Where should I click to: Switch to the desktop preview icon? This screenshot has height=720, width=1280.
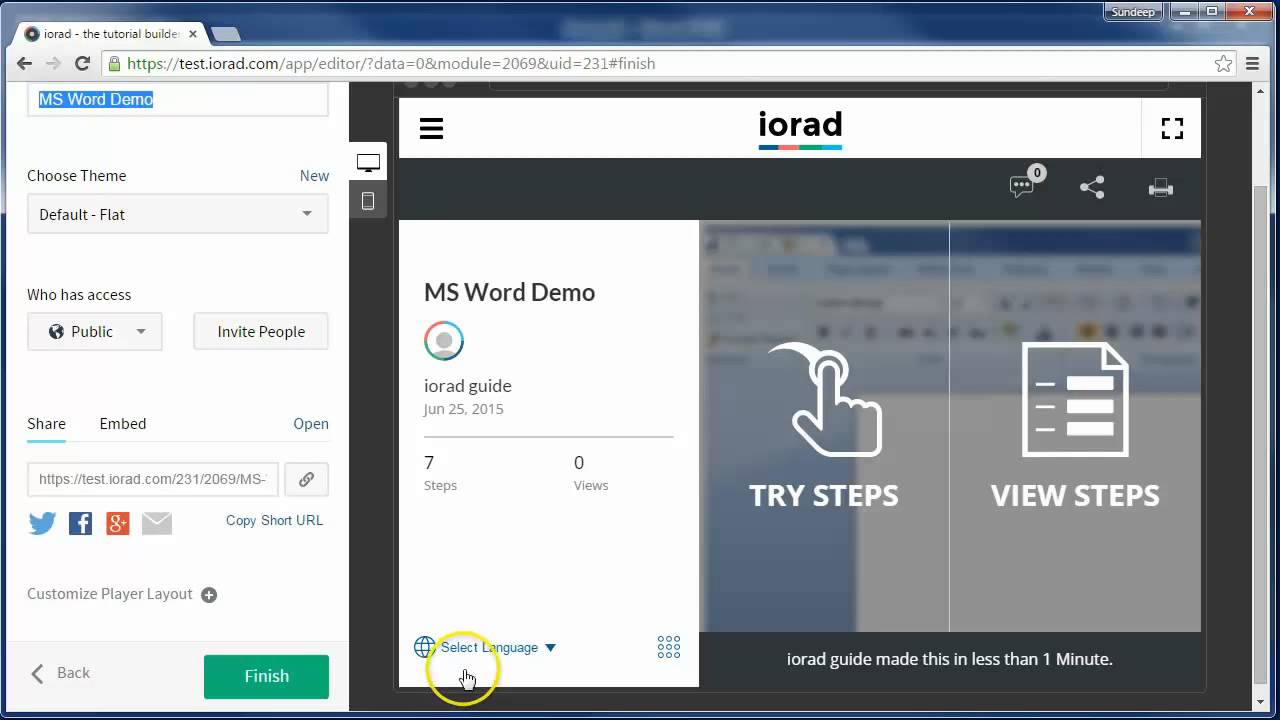pyautogui.click(x=368, y=163)
